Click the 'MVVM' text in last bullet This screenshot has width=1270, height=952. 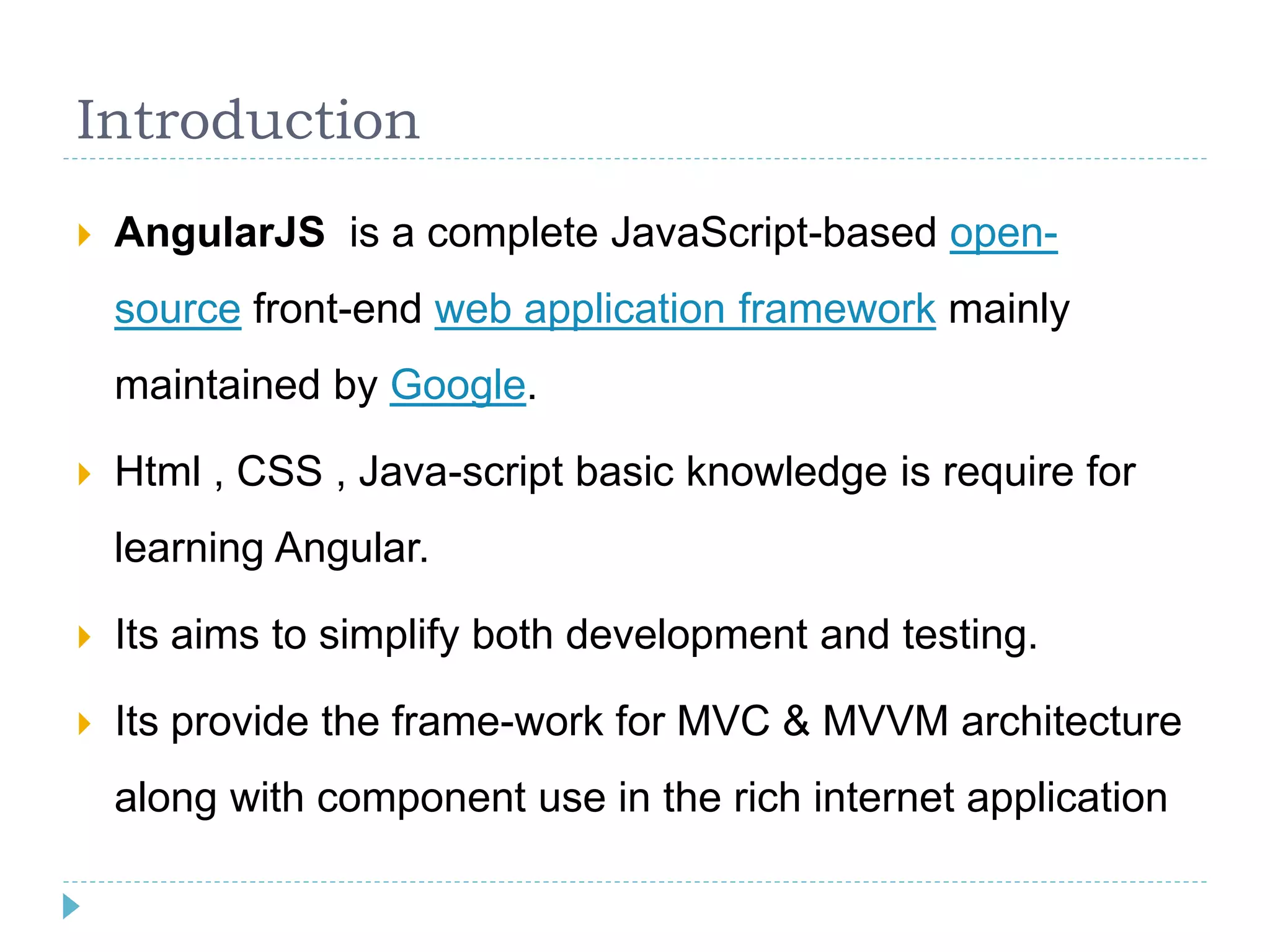(885, 721)
